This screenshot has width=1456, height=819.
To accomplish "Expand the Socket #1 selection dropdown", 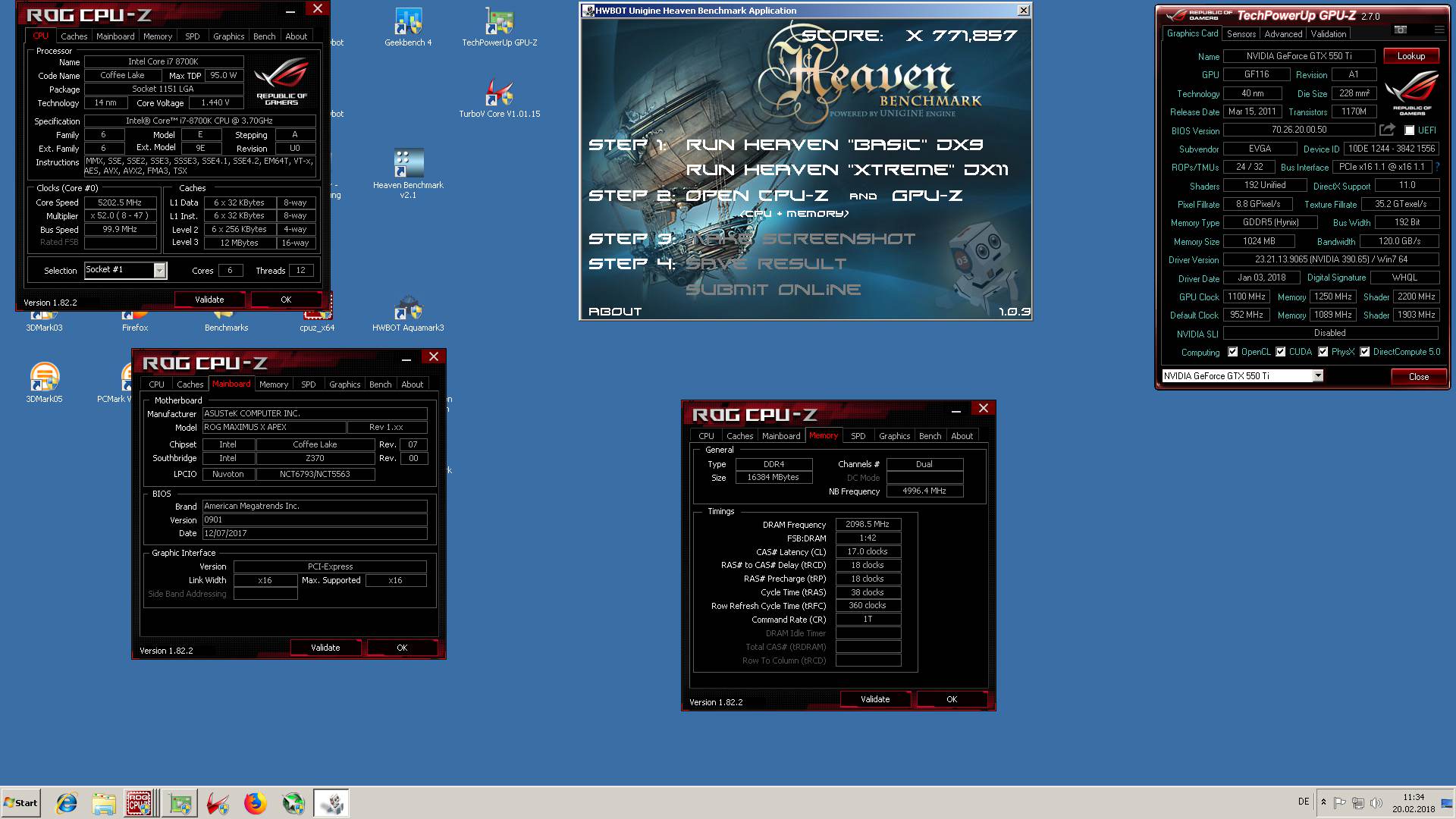I will coord(159,271).
